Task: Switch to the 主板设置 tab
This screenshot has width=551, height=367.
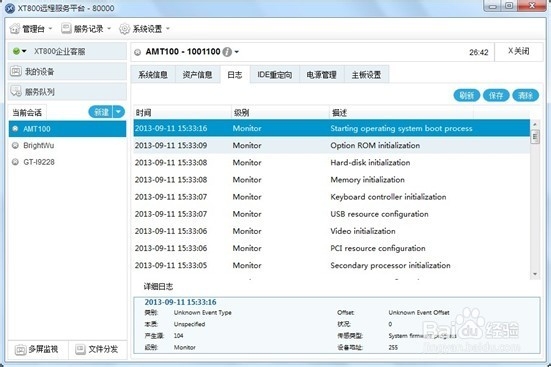Action: pyautogui.click(x=367, y=75)
